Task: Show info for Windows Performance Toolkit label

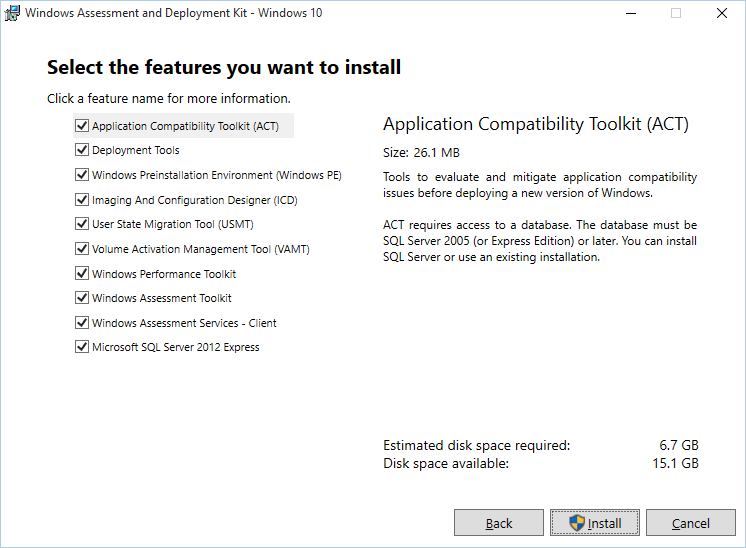Action: [164, 274]
